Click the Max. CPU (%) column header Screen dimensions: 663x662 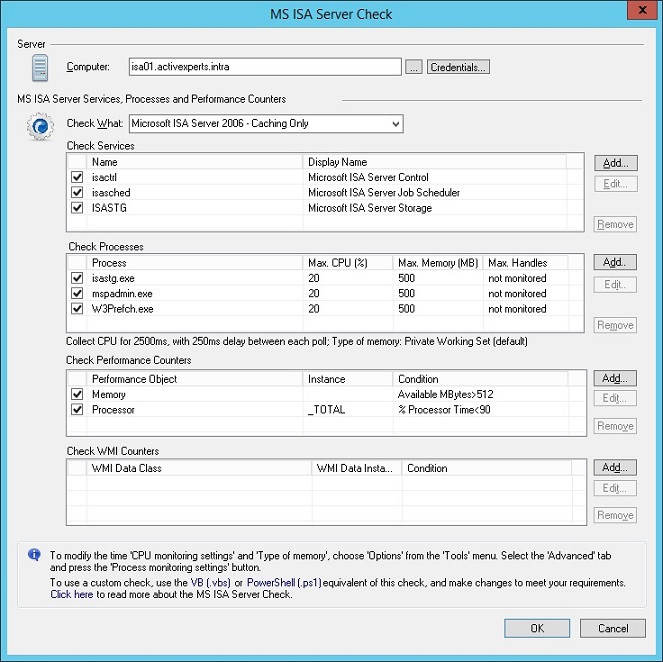[348, 263]
